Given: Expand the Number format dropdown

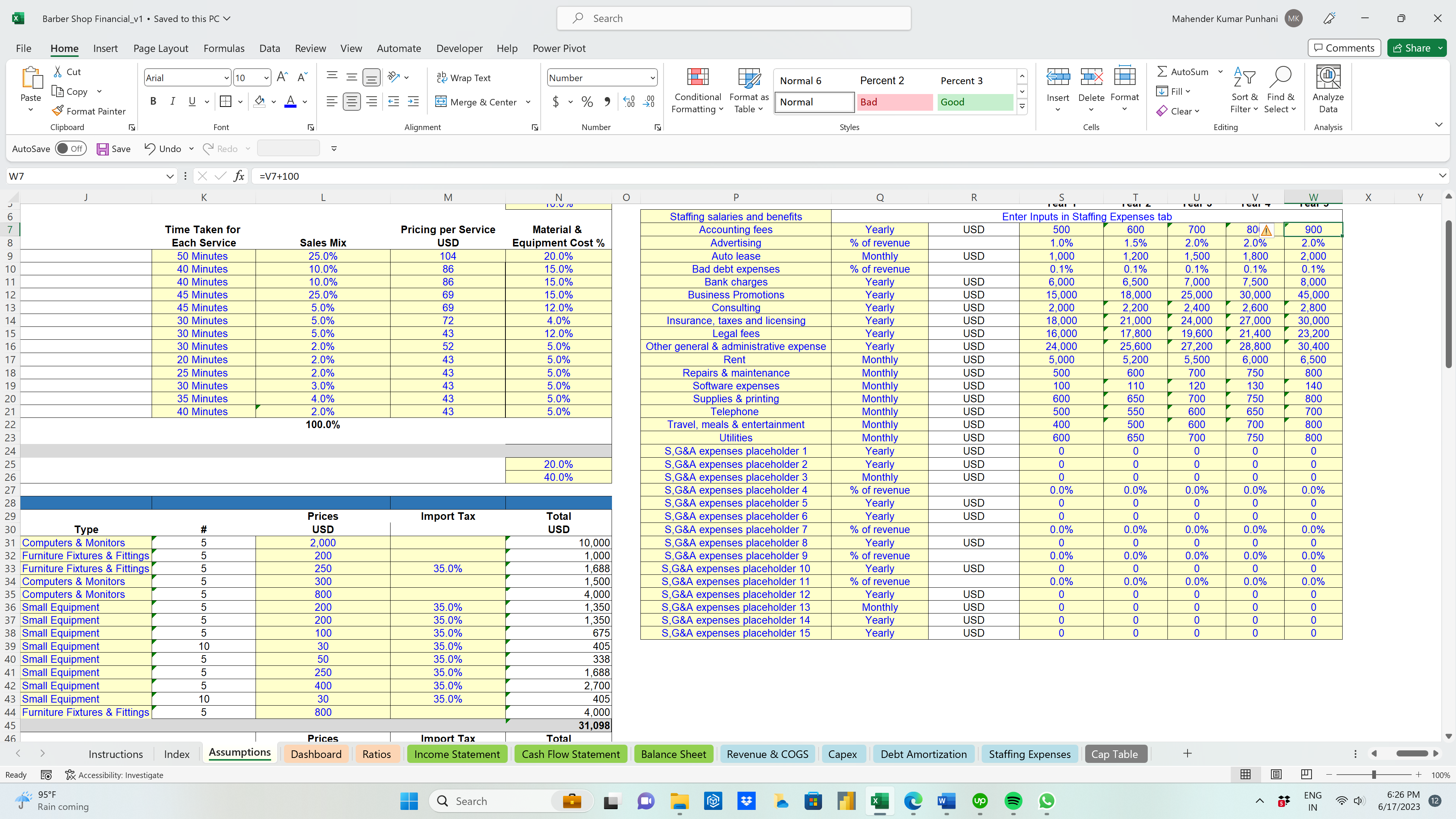Looking at the screenshot, I should pos(652,78).
